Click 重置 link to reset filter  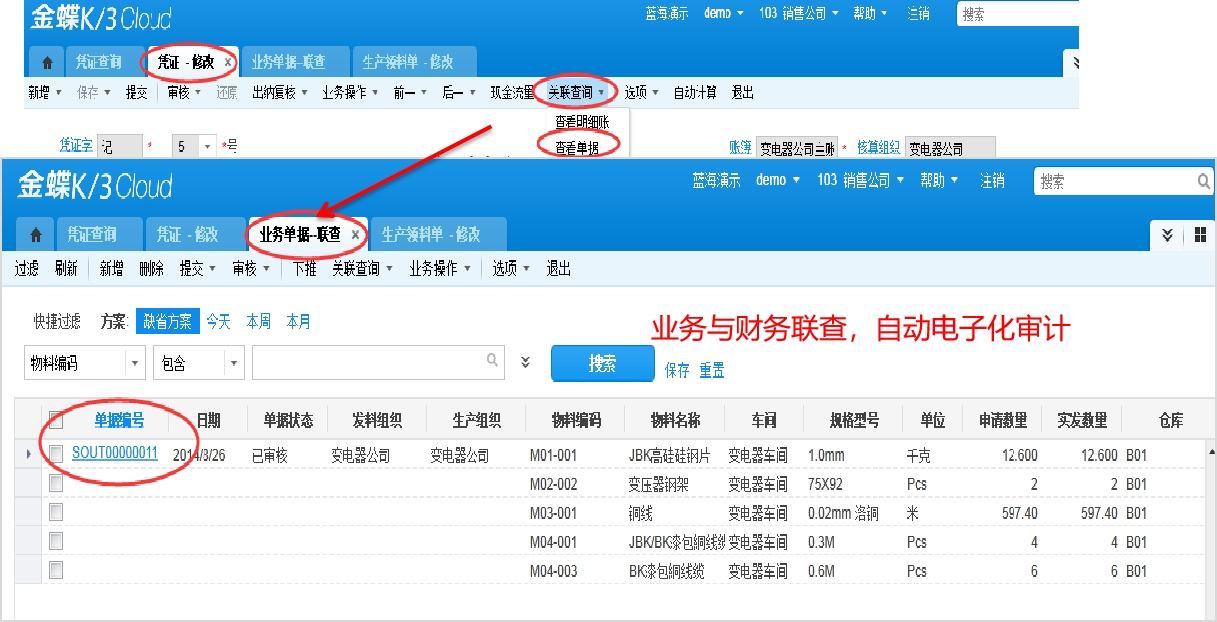712,370
